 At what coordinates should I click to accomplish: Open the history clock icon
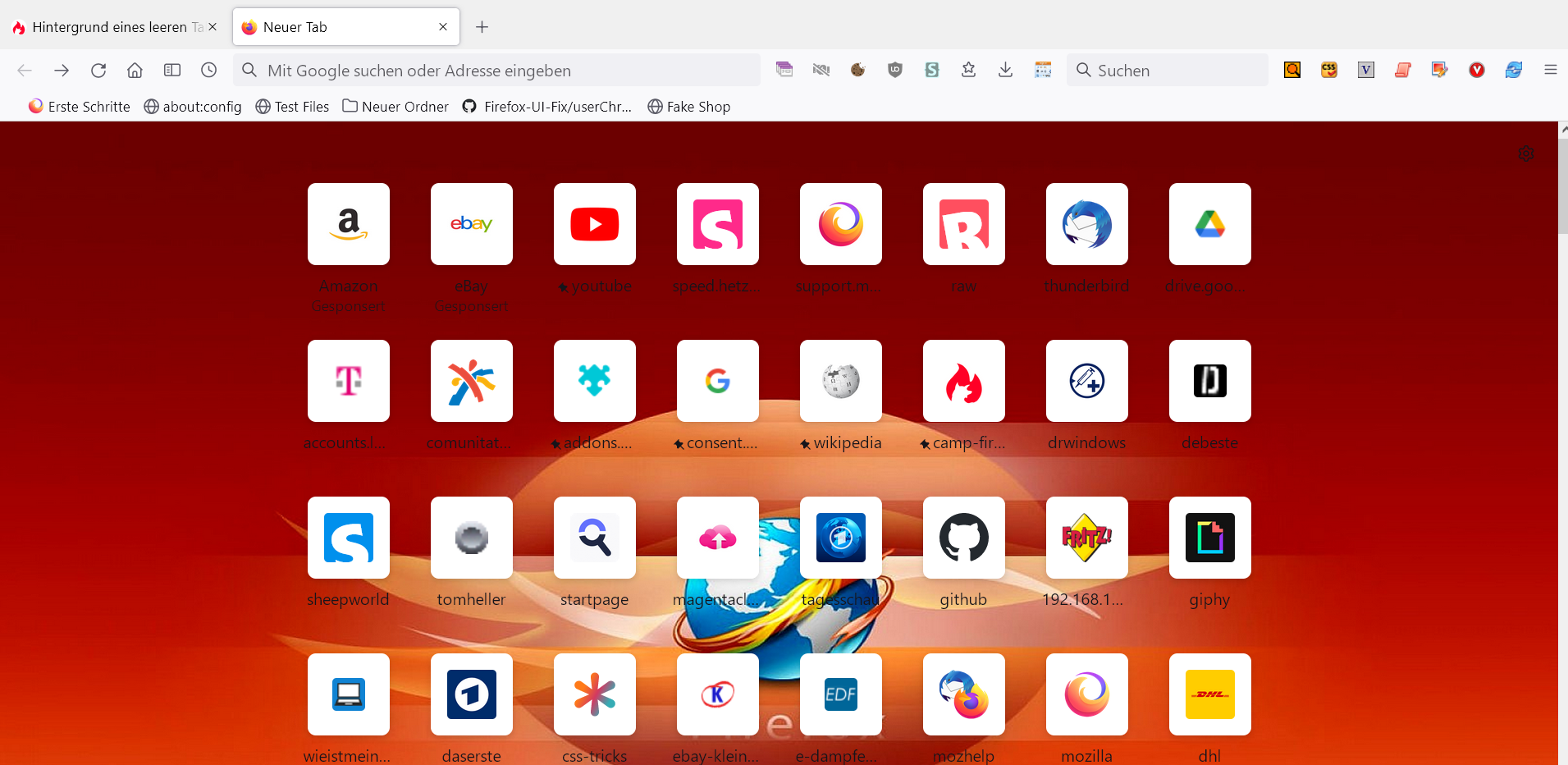pyautogui.click(x=209, y=71)
